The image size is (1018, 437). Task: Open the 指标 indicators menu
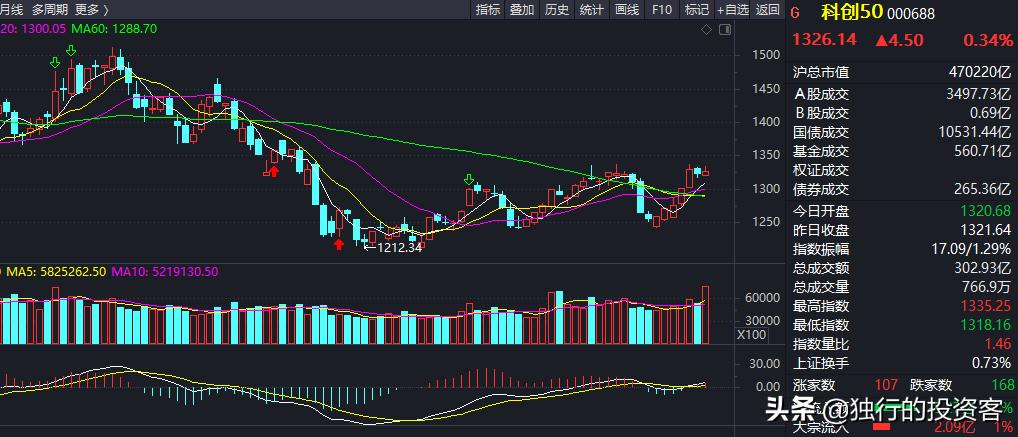pyautogui.click(x=488, y=9)
